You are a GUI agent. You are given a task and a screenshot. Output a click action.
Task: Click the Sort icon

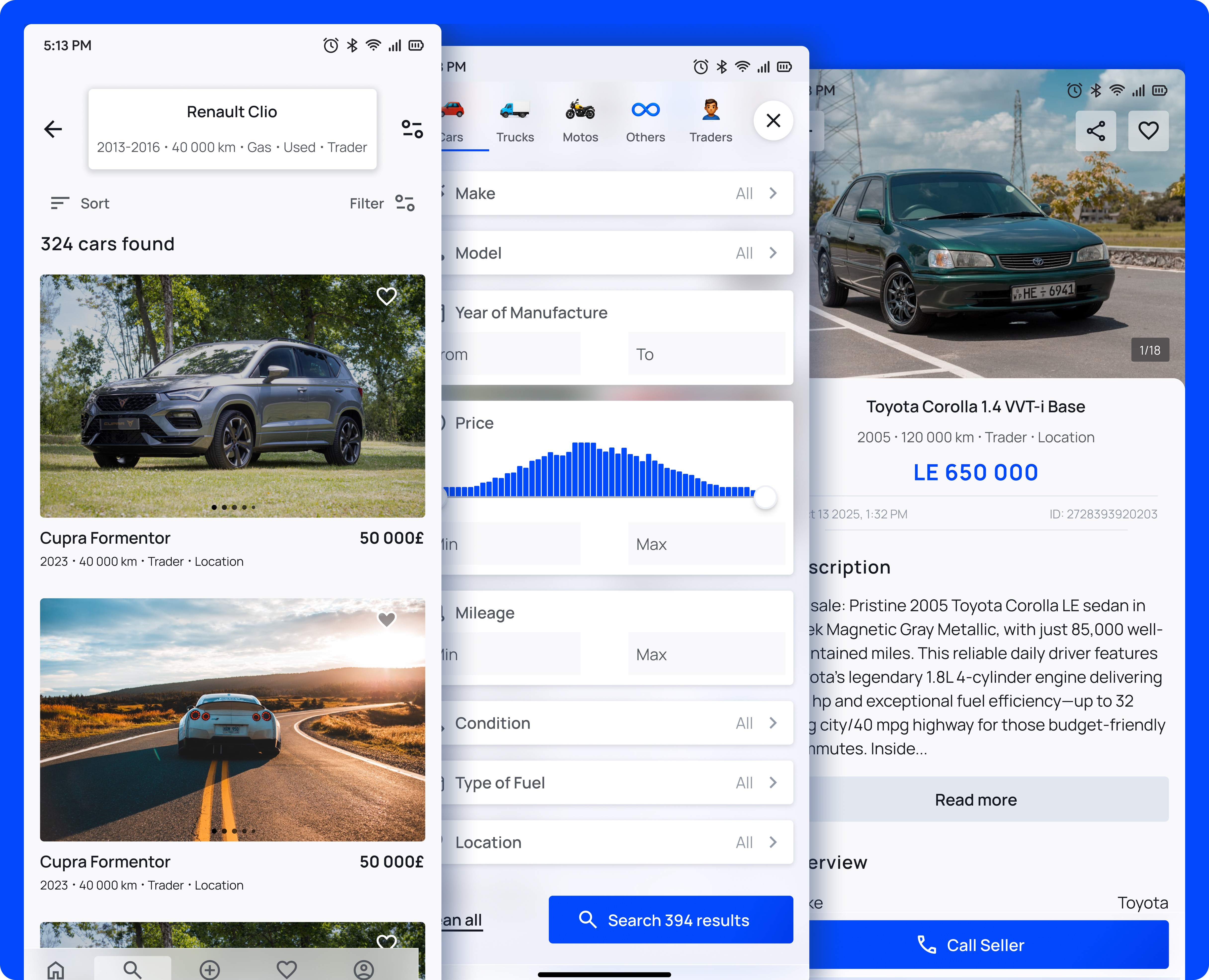pyautogui.click(x=60, y=203)
